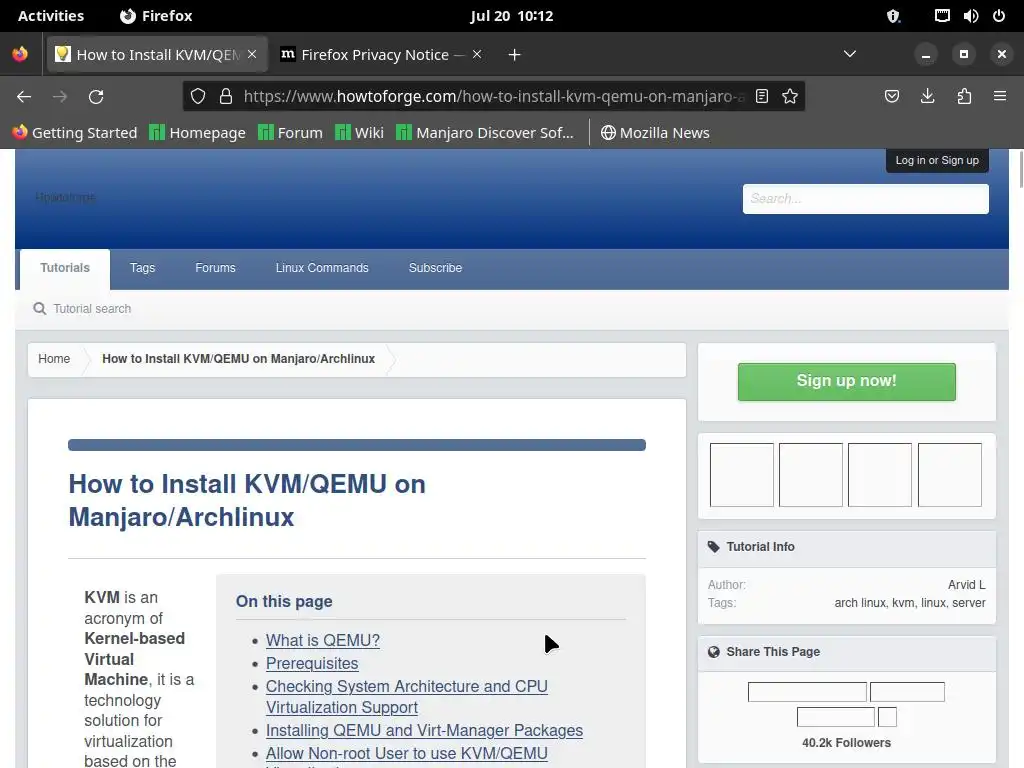
Task: Open the Homepage bookmark
Action: coord(197,133)
